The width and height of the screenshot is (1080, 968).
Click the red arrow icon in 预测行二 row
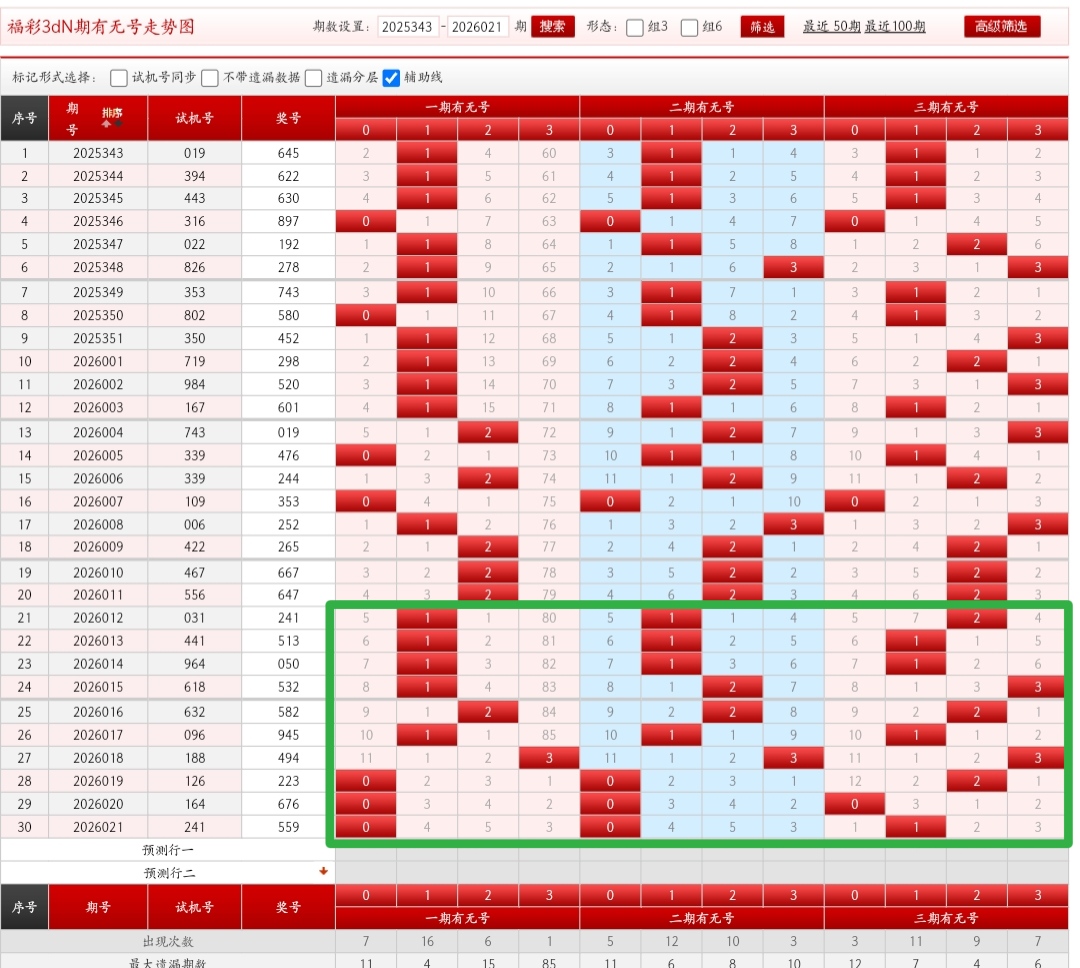pos(324,871)
